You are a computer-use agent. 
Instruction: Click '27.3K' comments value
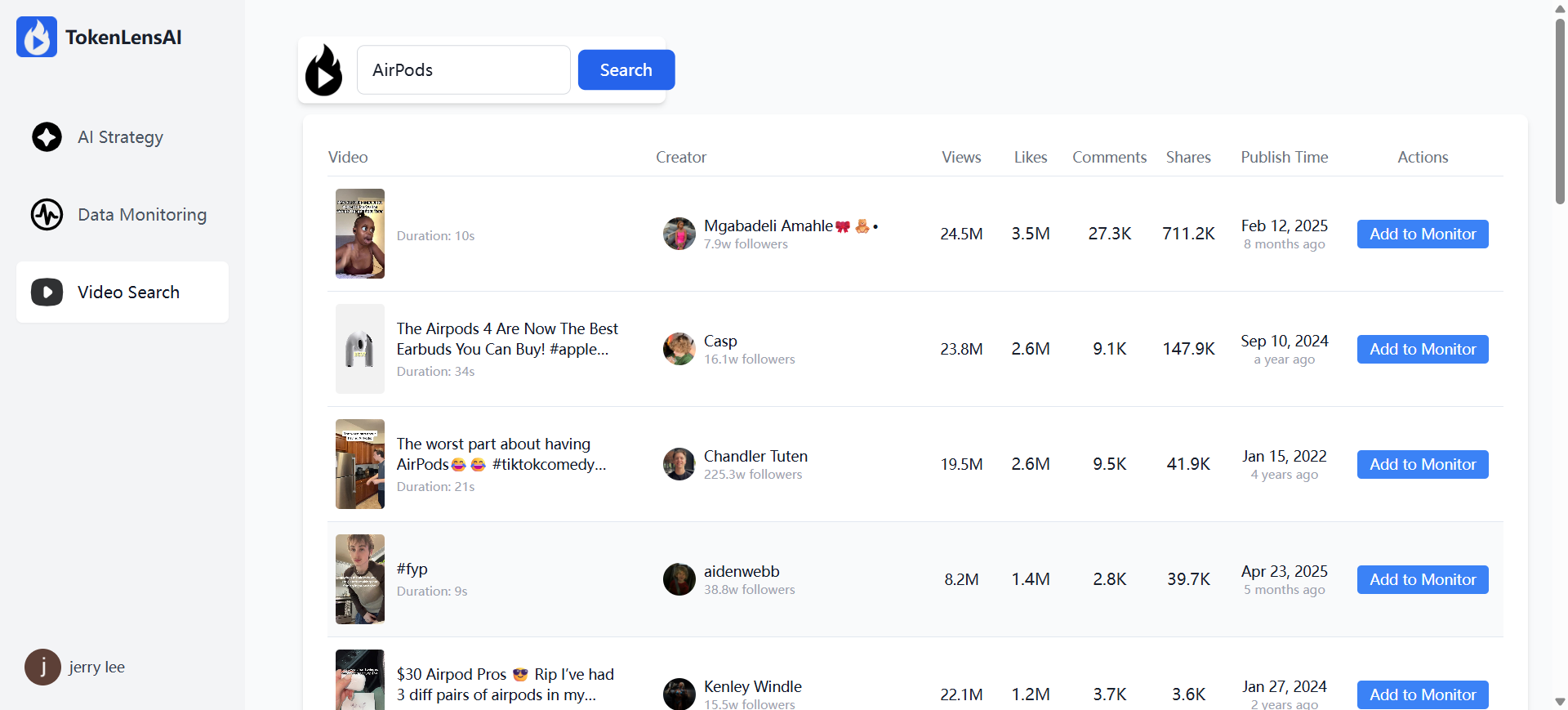1109,234
